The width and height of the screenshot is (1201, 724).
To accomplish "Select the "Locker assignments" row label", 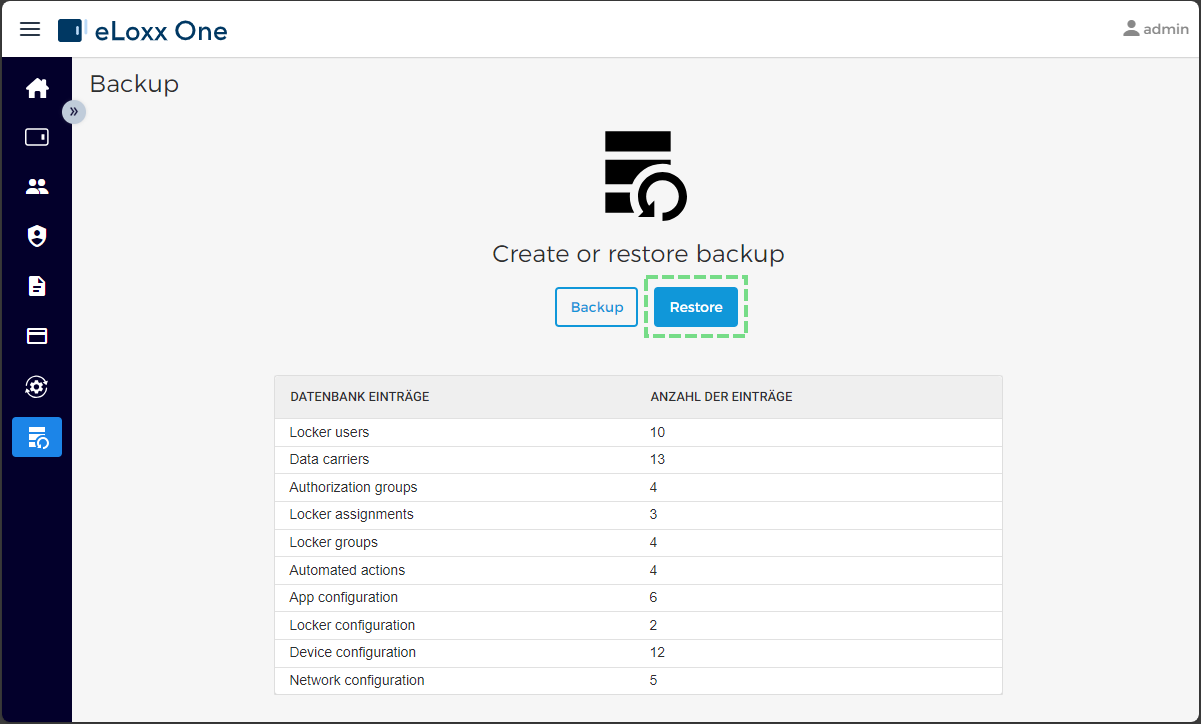I will (351, 514).
